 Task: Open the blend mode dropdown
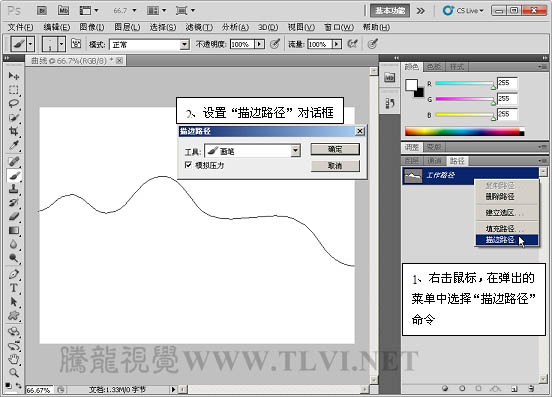[184, 45]
